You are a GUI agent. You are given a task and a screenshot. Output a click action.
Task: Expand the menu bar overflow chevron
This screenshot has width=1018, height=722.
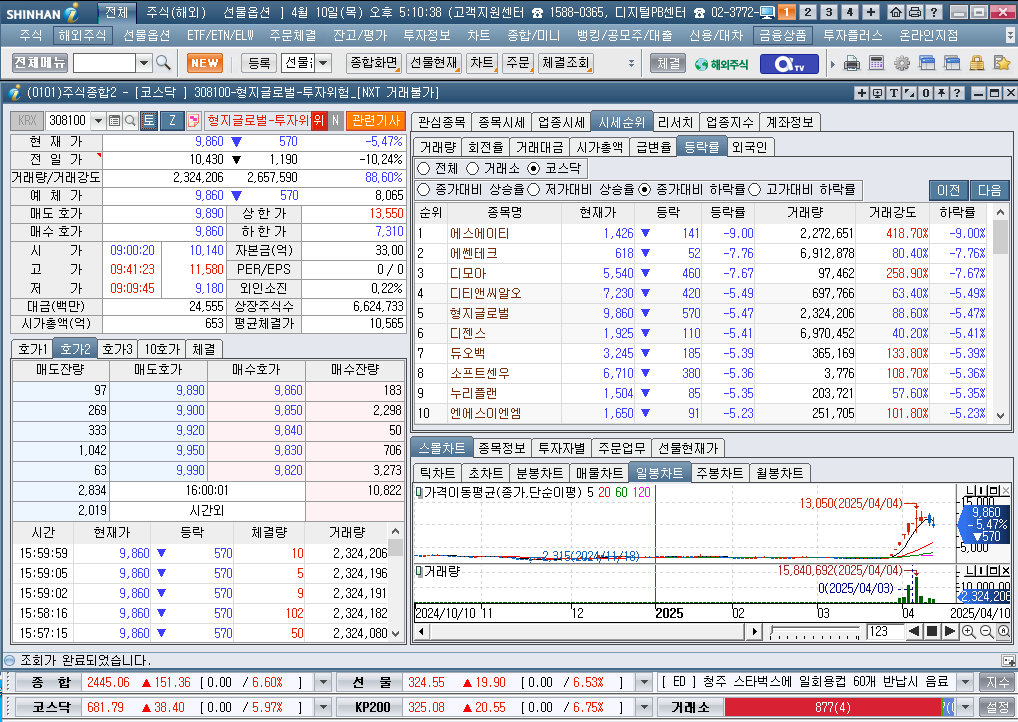1010,35
